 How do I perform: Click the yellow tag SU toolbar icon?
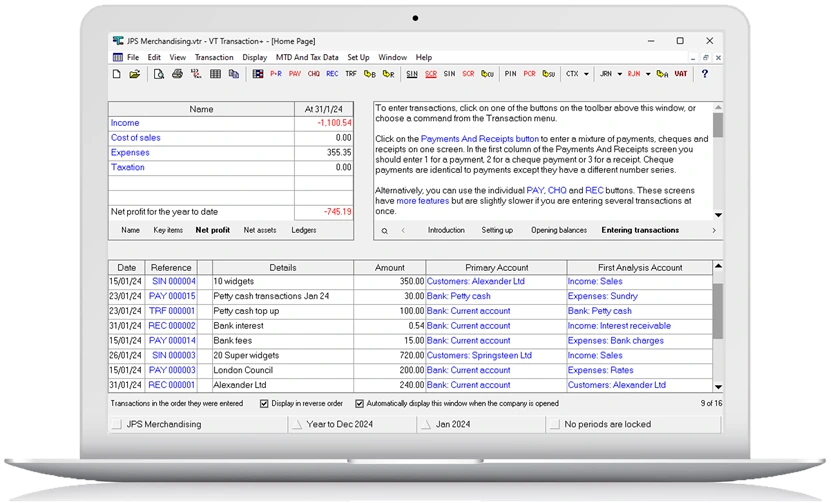(x=549, y=74)
